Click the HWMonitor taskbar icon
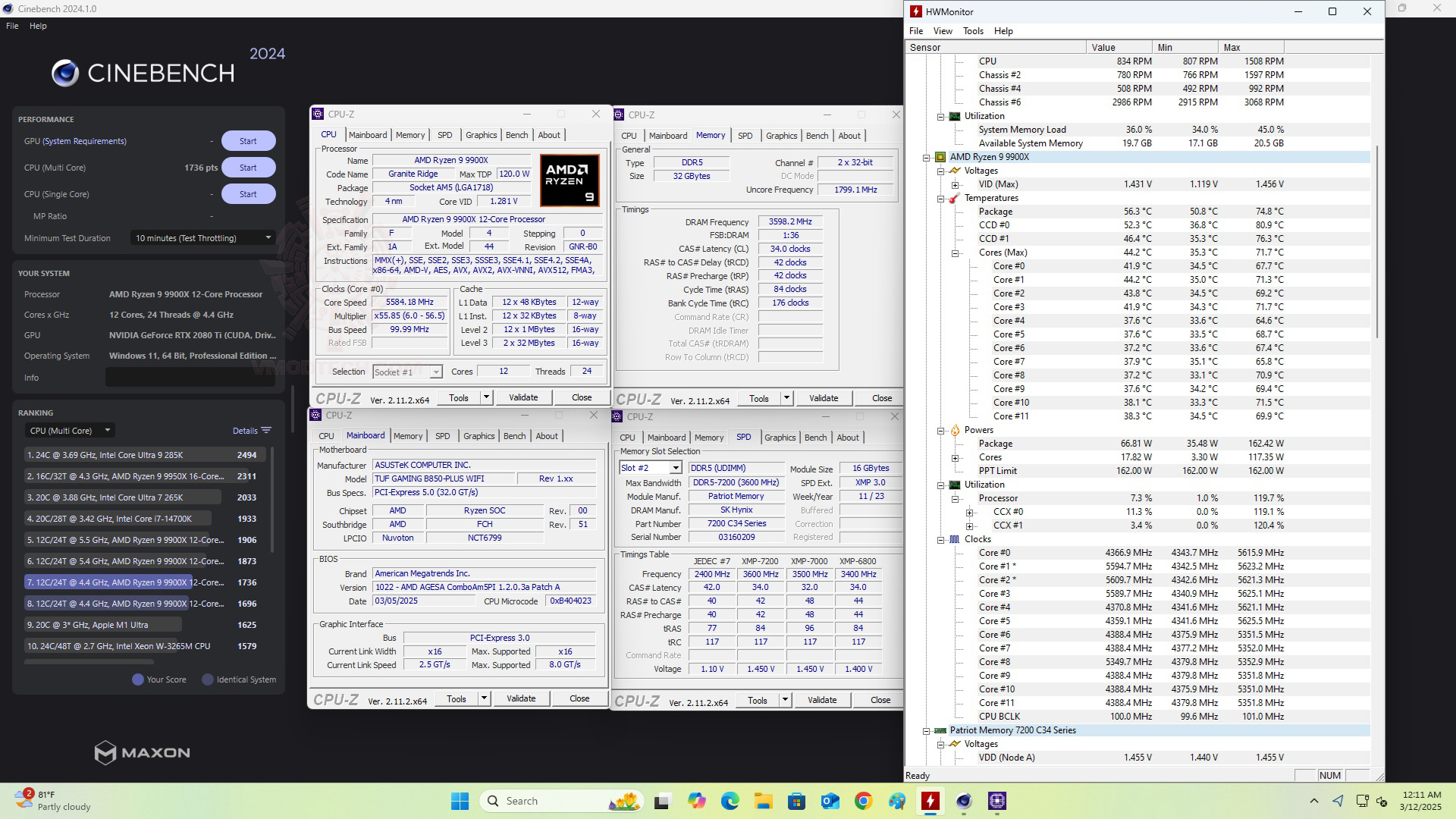Screen dimensions: 1456x819 pyautogui.click(x=930, y=801)
